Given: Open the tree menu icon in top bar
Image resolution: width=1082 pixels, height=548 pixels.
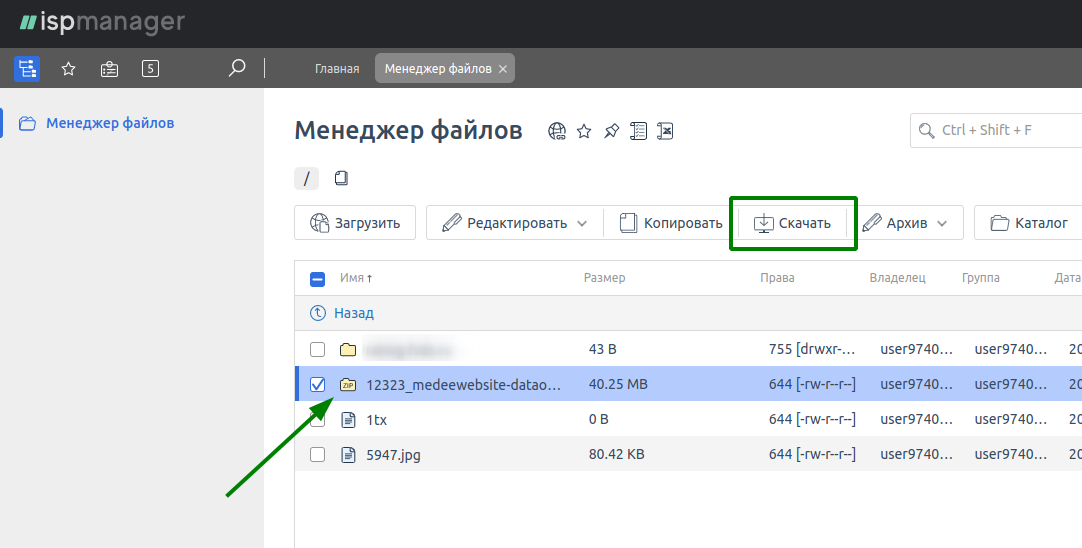Looking at the screenshot, I should (x=27, y=68).
